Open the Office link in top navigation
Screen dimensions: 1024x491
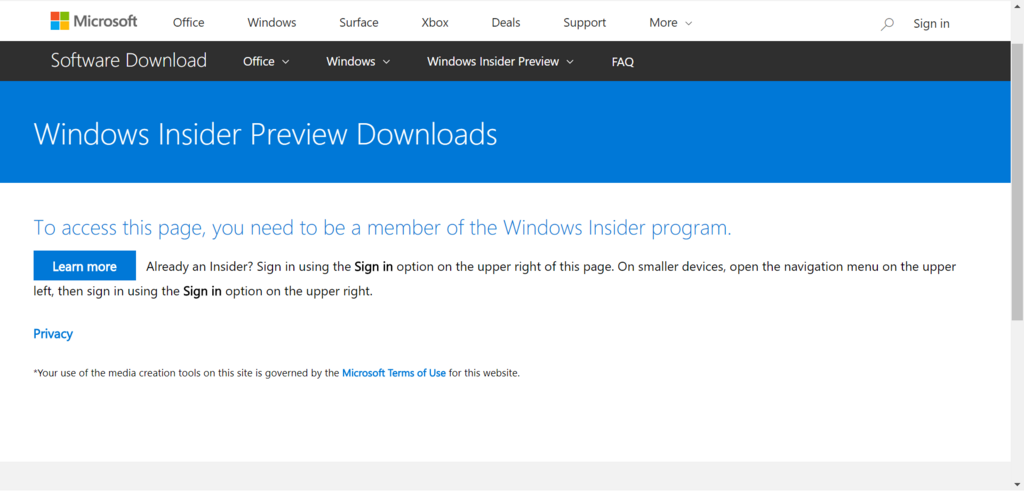[188, 23]
